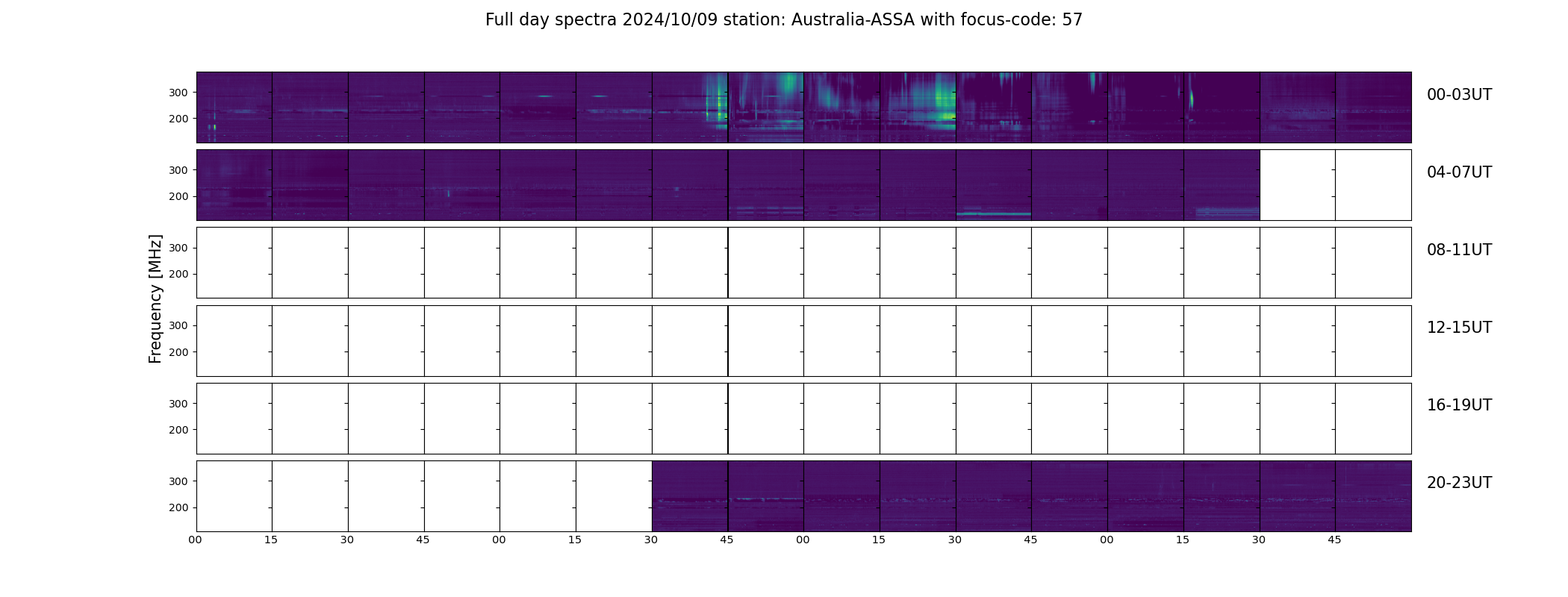The height and width of the screenshot is (597, 1568).
Task: Select the 200 tick label of the 20-23UT row
Action: 178,507
